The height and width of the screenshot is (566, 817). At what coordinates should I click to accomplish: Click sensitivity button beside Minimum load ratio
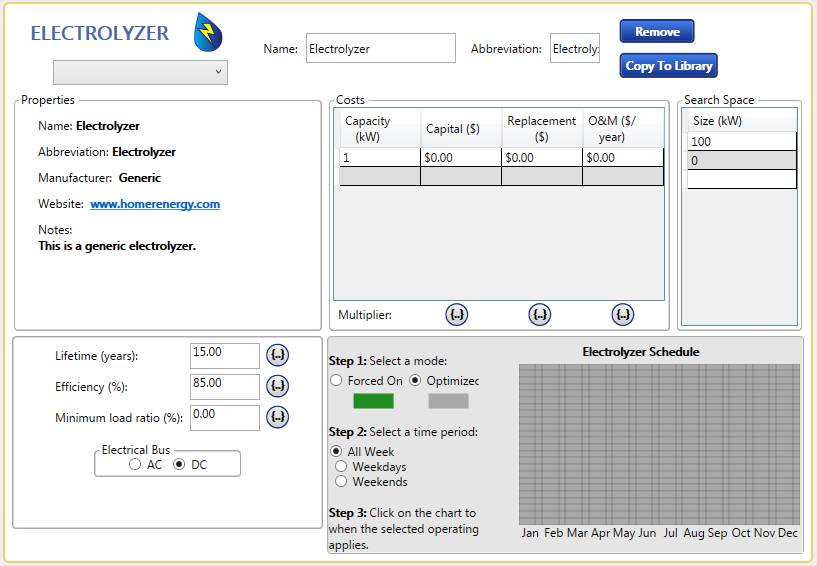tap(277, 416)
